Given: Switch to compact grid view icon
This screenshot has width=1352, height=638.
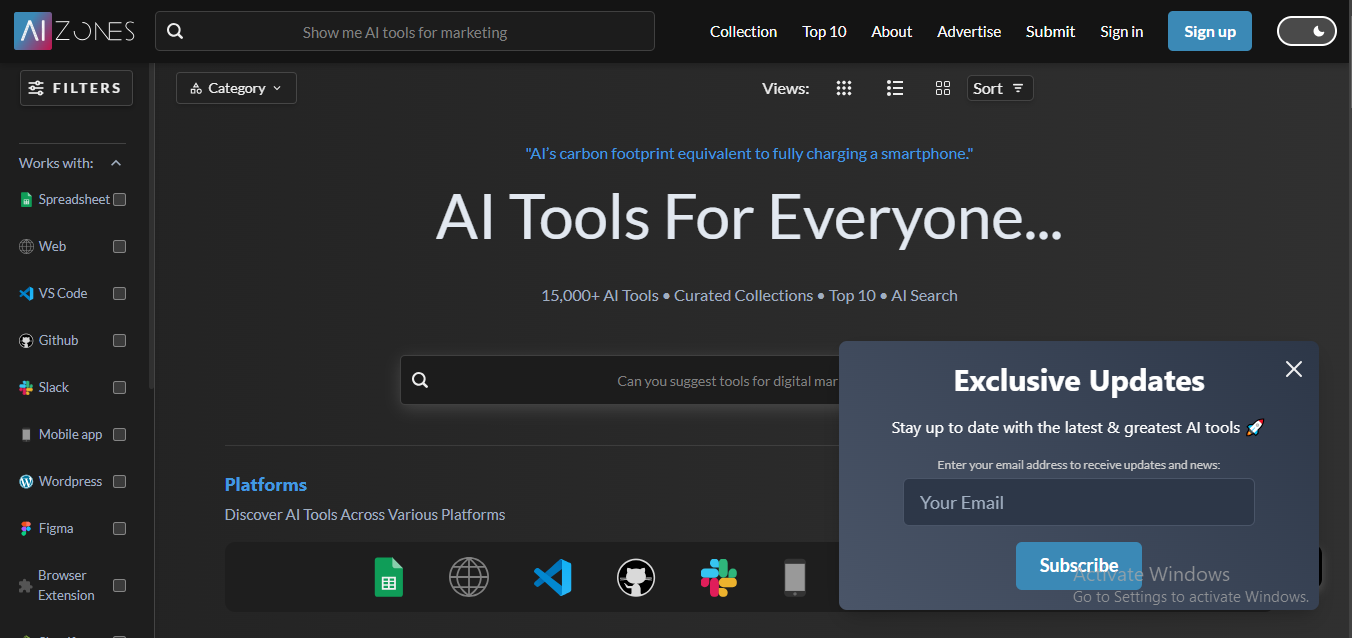Looking at the screenshot, I should [844, 88].
